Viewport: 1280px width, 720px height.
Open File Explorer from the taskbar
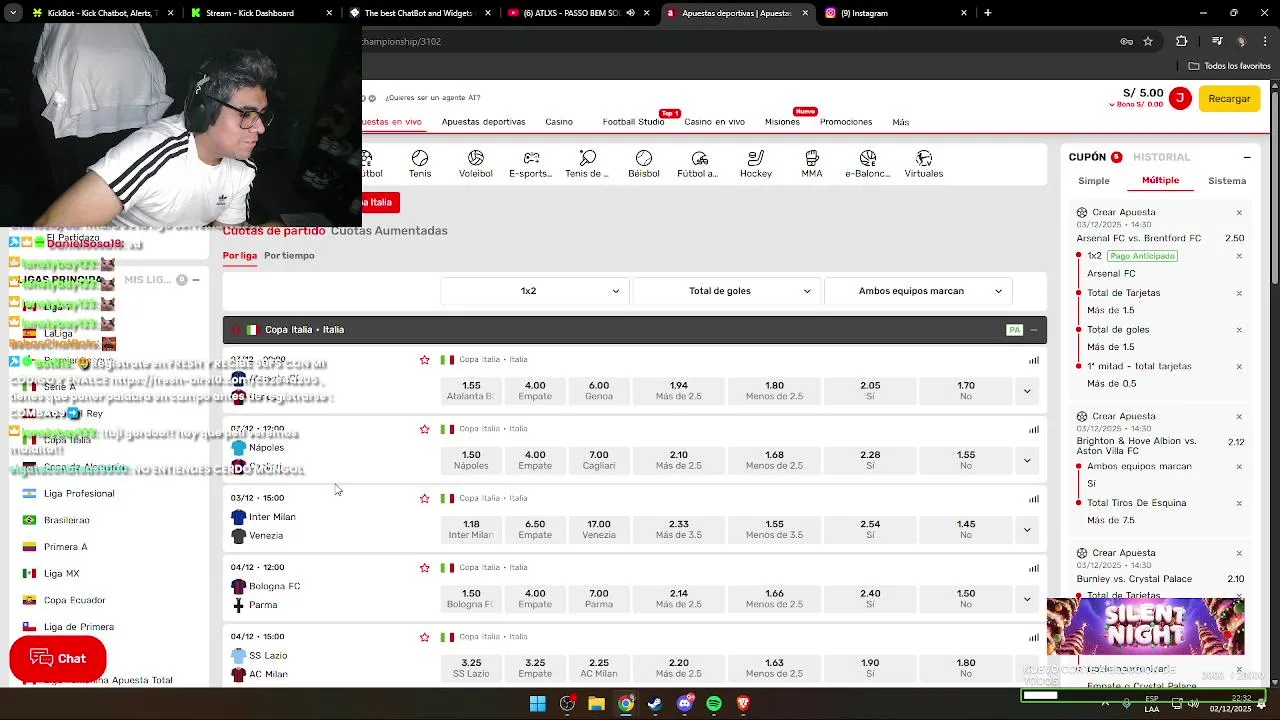pyautogui.click(x=596, y=704)
